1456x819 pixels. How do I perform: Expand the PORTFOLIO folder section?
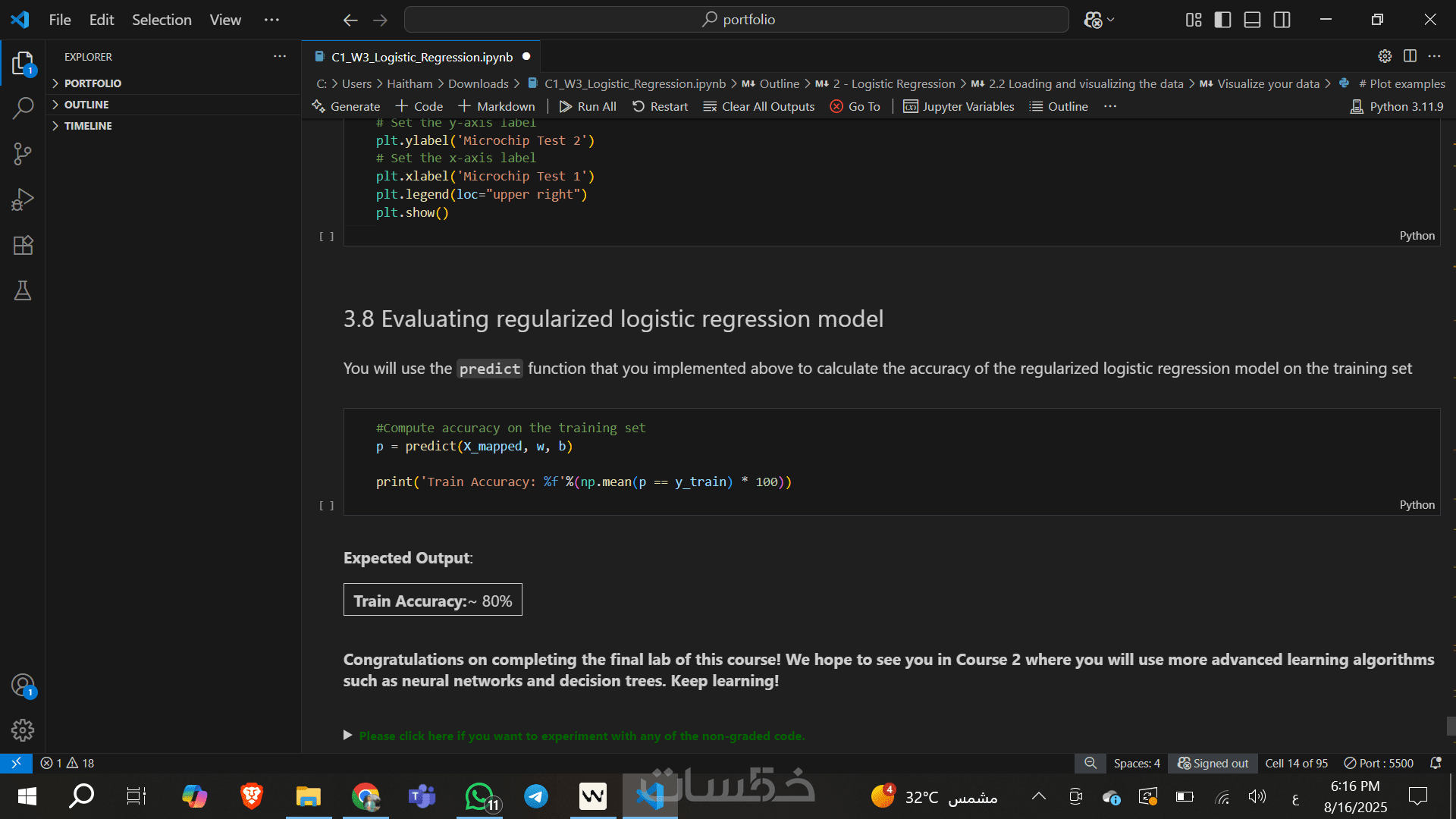click(x=93, y=83)
